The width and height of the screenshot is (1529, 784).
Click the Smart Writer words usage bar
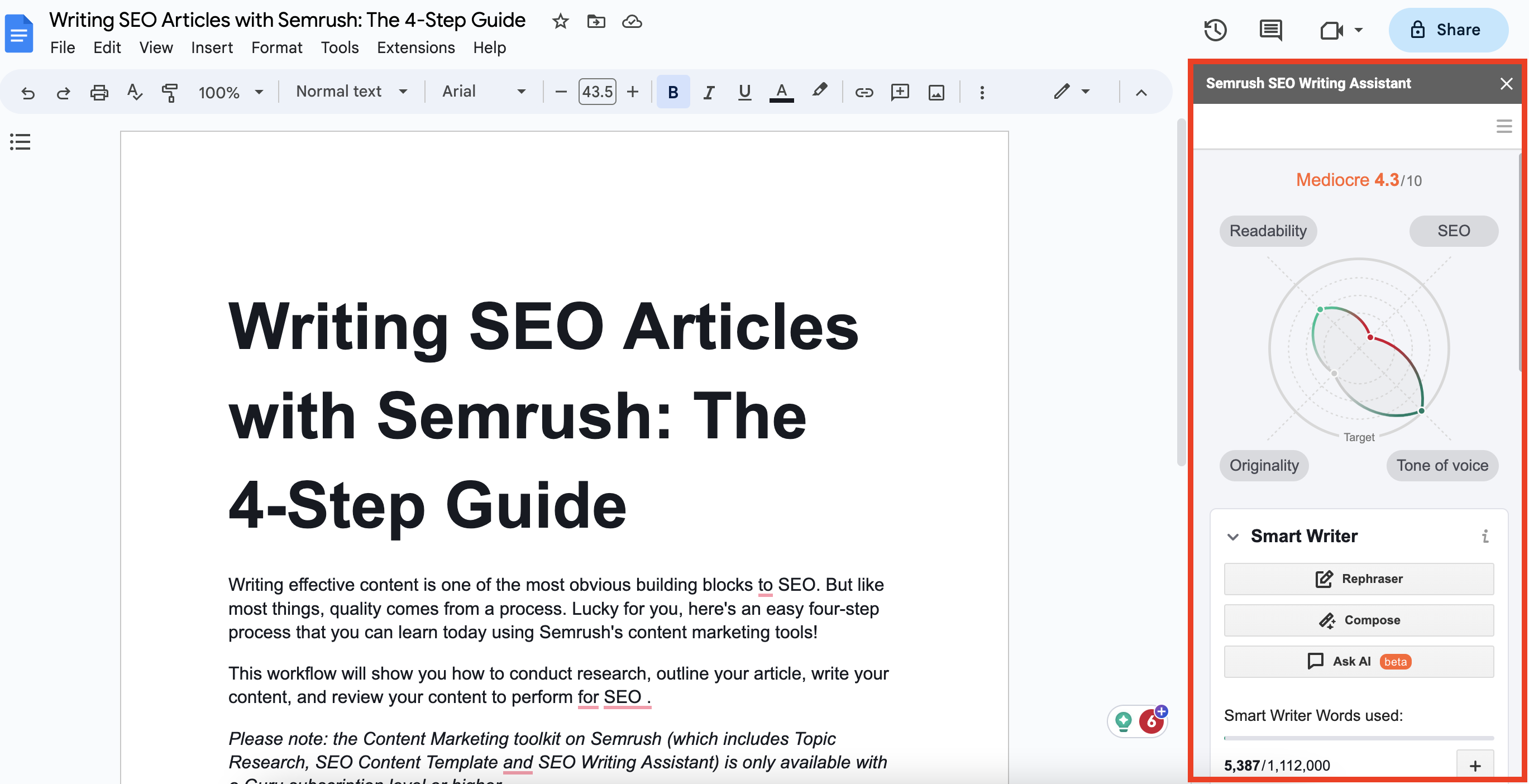[x=1359, y=738]
